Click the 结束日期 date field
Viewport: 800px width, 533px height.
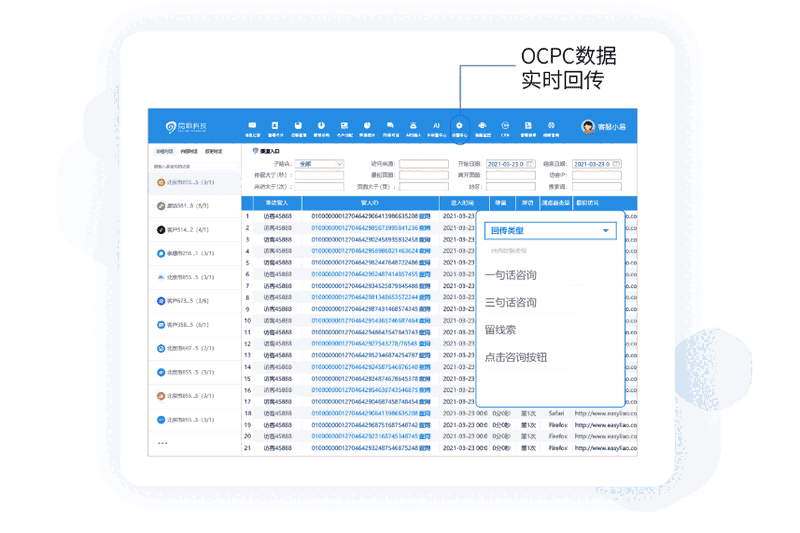click(x=596, y=164)
